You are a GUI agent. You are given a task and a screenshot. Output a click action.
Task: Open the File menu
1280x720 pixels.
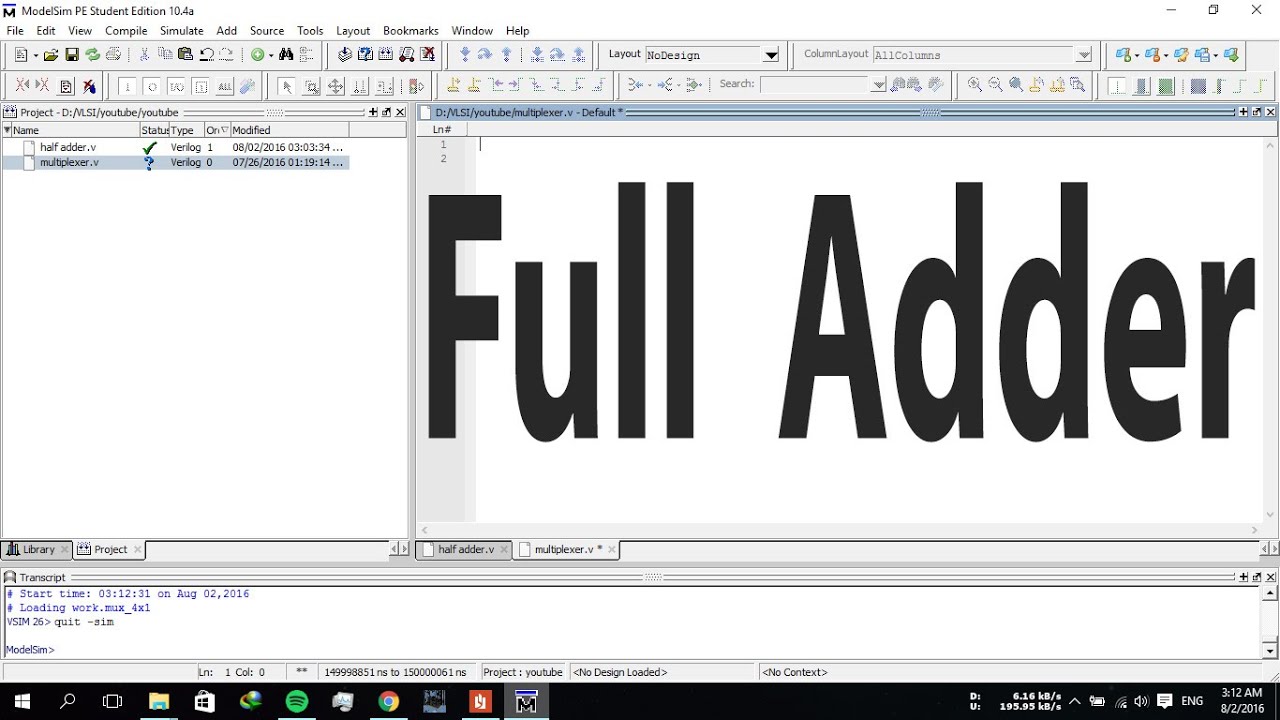click(15, 31)
